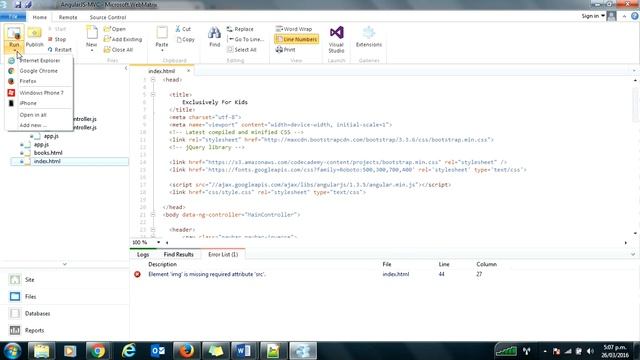Viewport: 640px width, 360px height.
Task: Open the Databases workspace
Action: click(x=37, y=313)
